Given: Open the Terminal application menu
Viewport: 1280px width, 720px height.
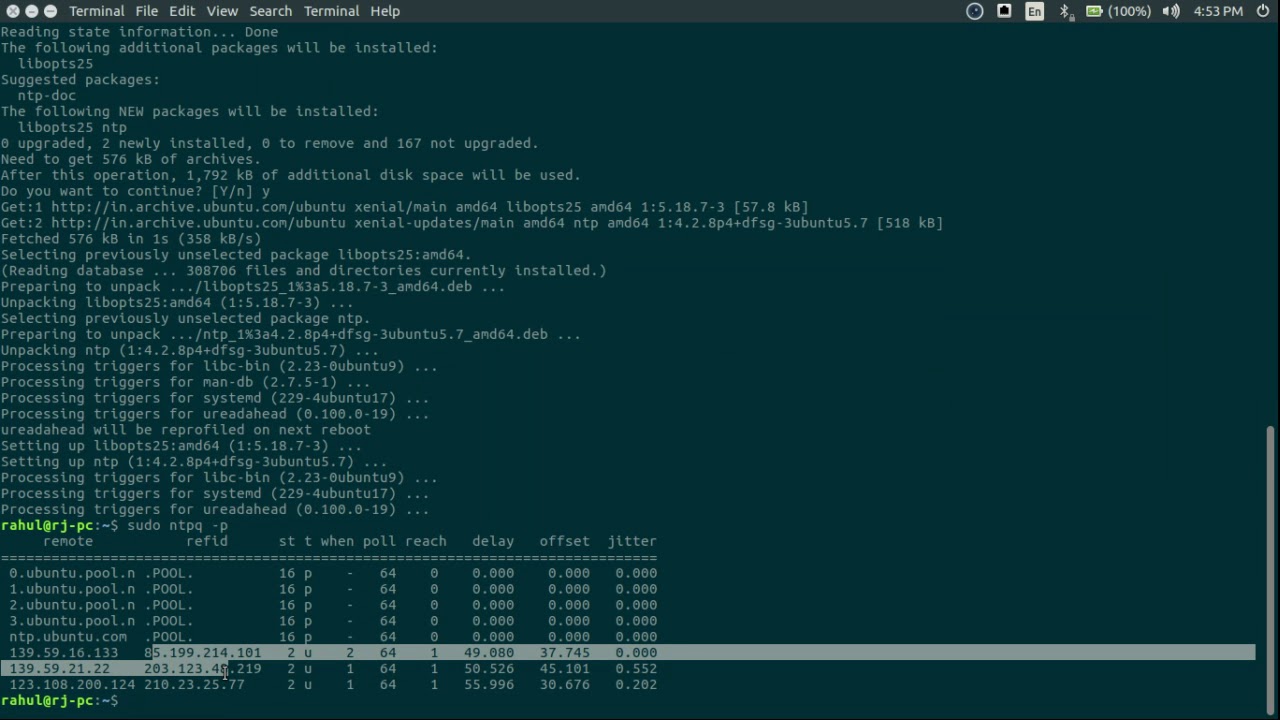Looking at the screenshot, I should point(96,11).
